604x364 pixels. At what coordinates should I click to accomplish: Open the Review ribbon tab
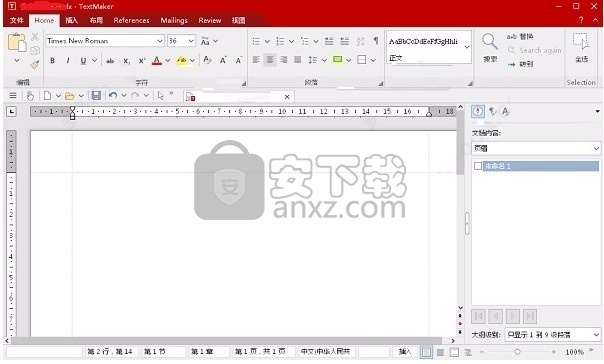point(210,20)
